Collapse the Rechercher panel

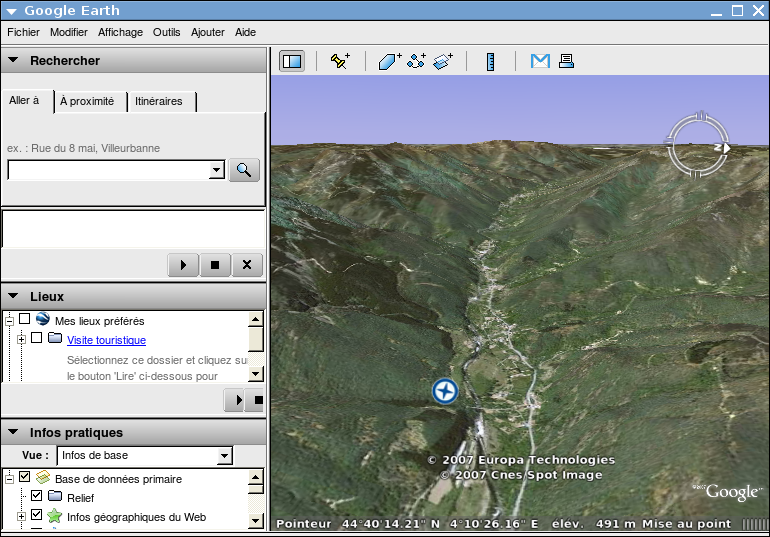point(13,60)
